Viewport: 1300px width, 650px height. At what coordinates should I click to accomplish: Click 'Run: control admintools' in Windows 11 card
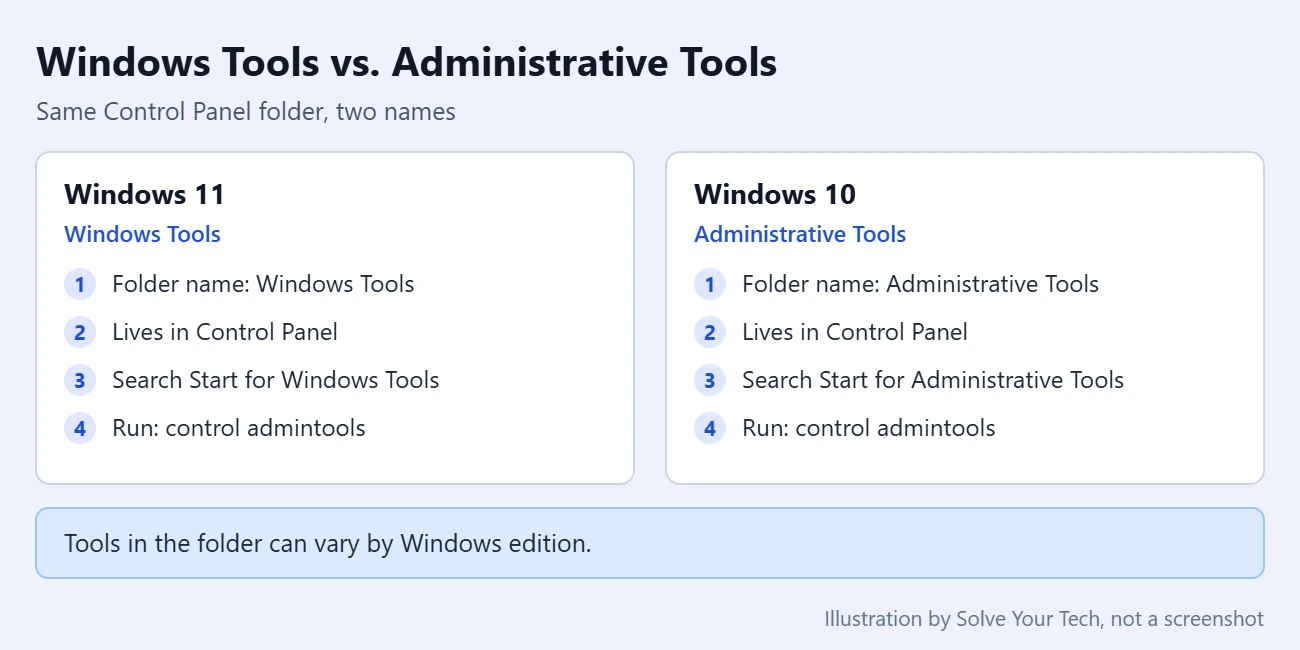point(215,428)
